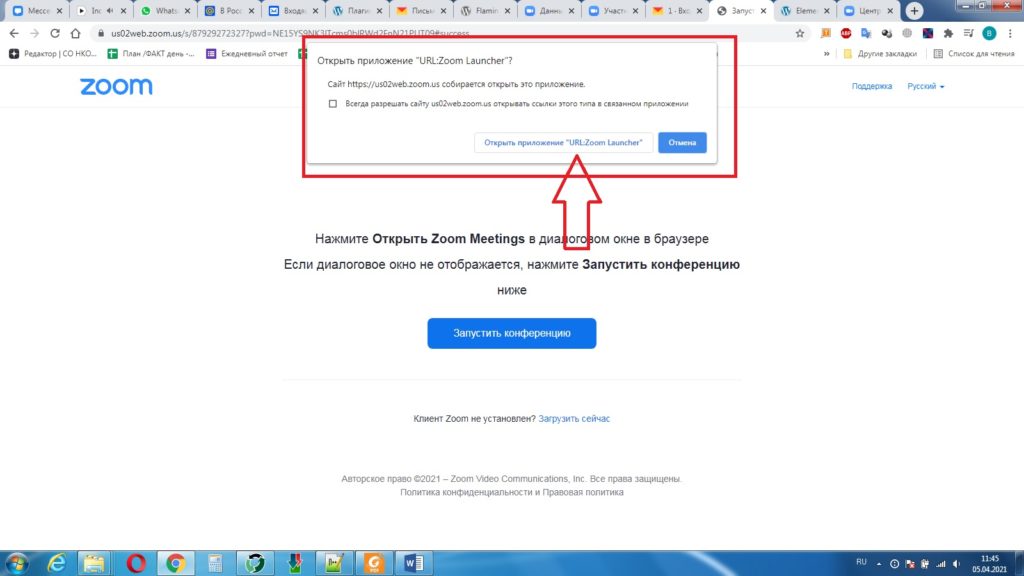1024x576 pixels.
Task: Open Word from the taskbar
Action: [414, 563]
